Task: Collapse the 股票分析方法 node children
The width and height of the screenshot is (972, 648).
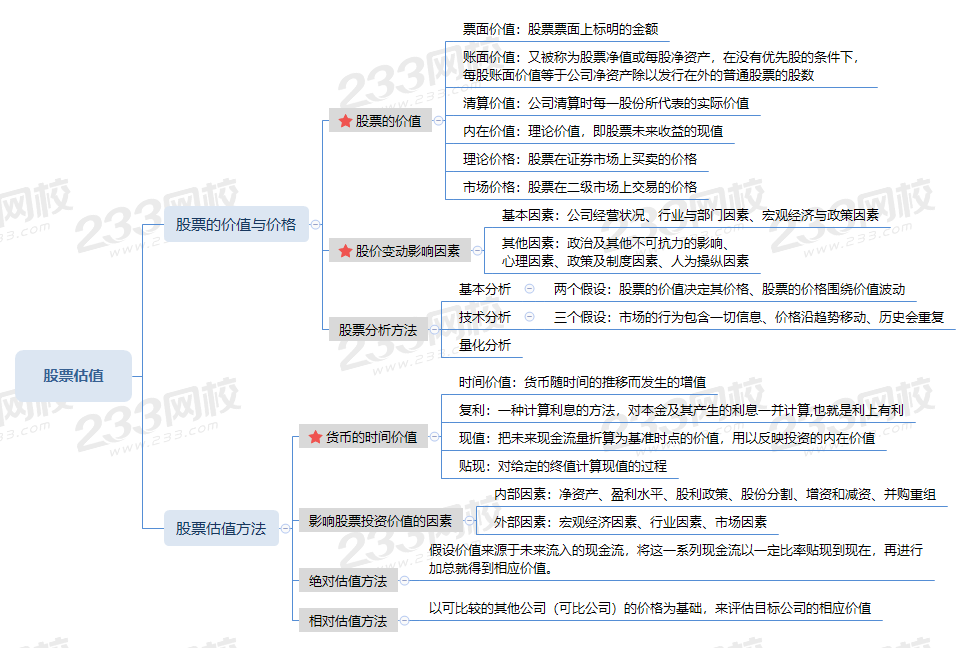Action: click(435, 330)
